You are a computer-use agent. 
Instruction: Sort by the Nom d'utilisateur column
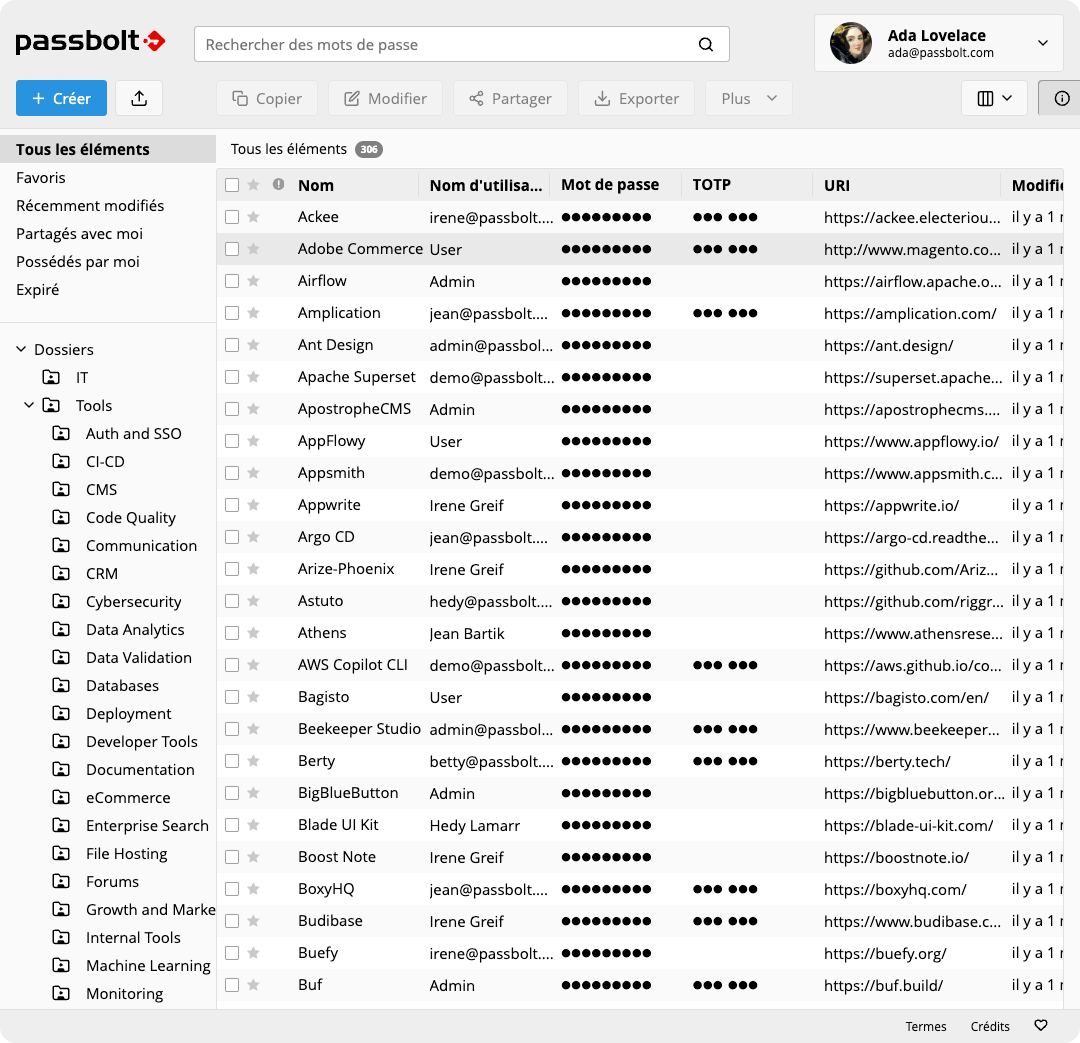pos(486,185)
